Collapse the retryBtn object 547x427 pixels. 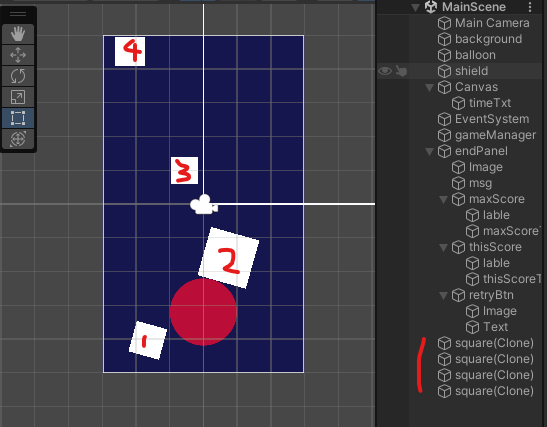(443, 295)
